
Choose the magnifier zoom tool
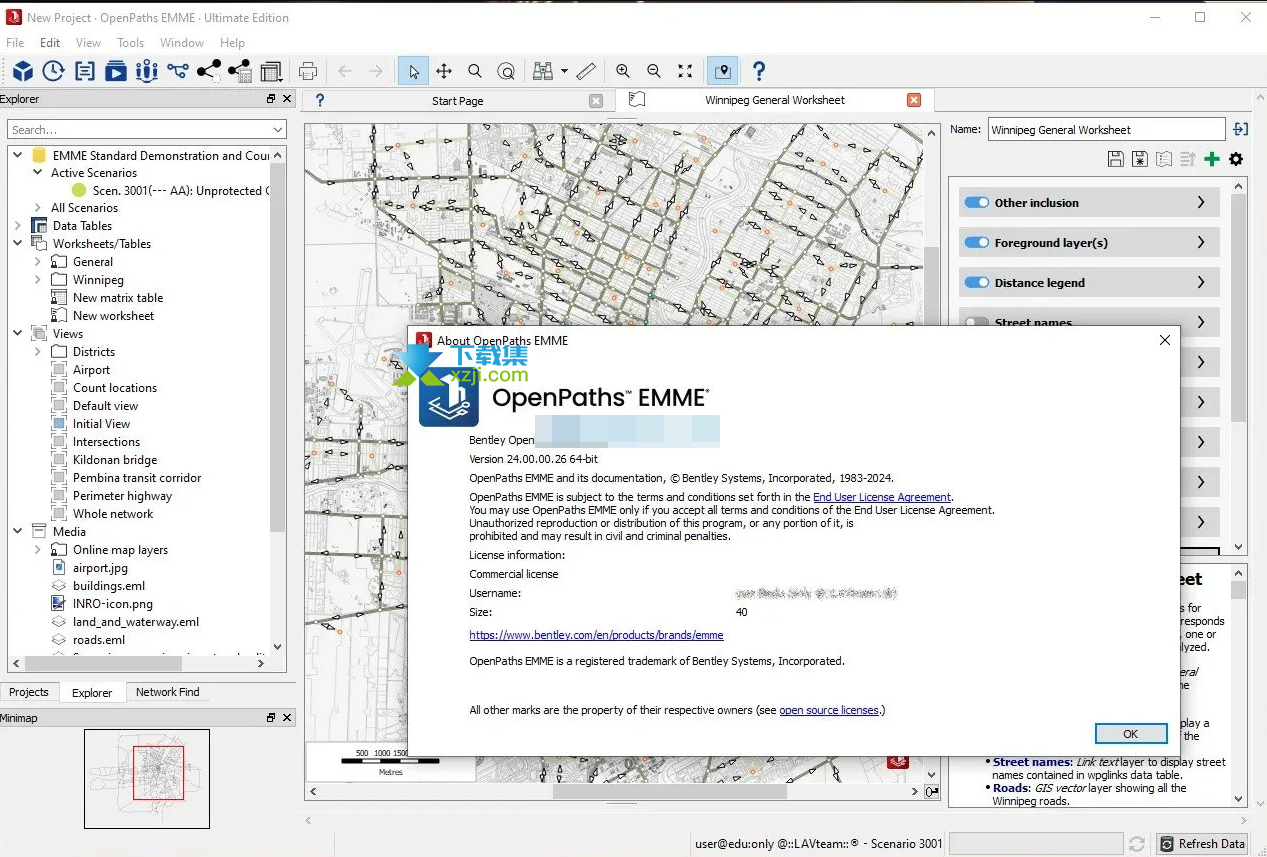475,71
